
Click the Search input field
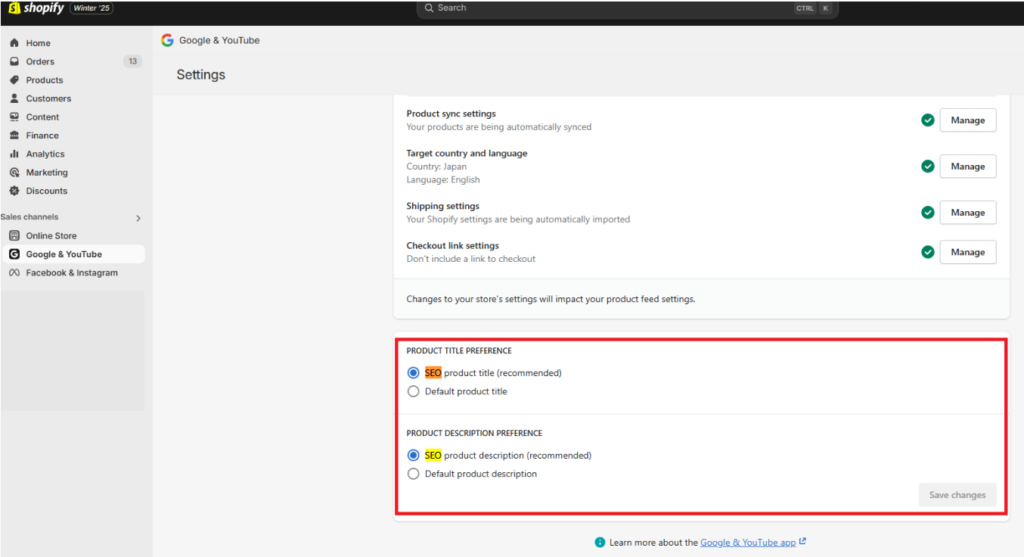point(627,8)
